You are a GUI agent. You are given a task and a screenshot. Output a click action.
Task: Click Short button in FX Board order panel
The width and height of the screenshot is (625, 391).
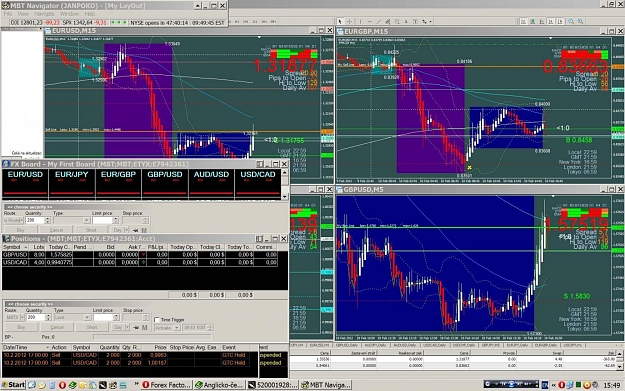coord(91,230)
